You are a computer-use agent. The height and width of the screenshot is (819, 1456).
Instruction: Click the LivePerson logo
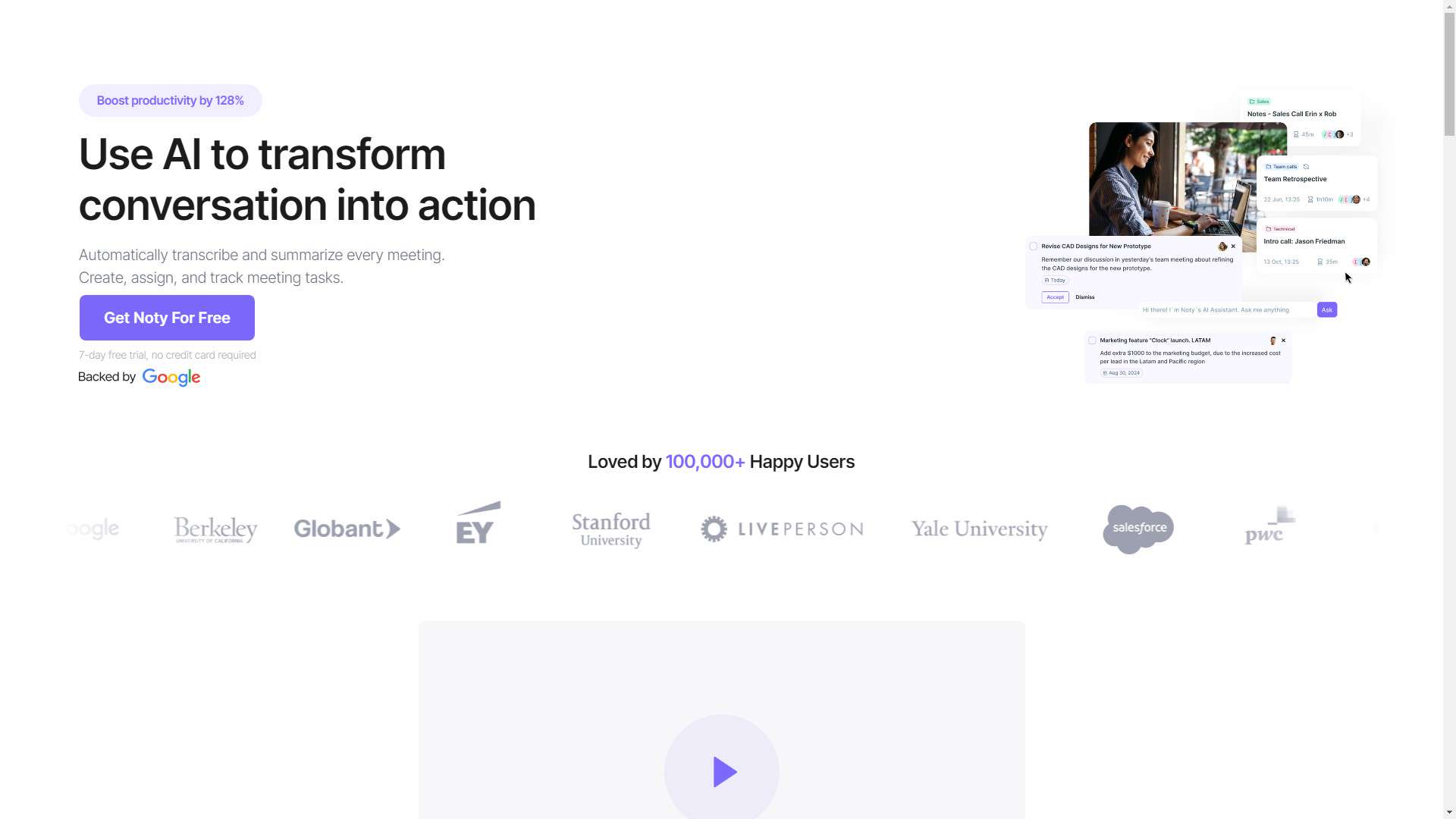[782, 529]
